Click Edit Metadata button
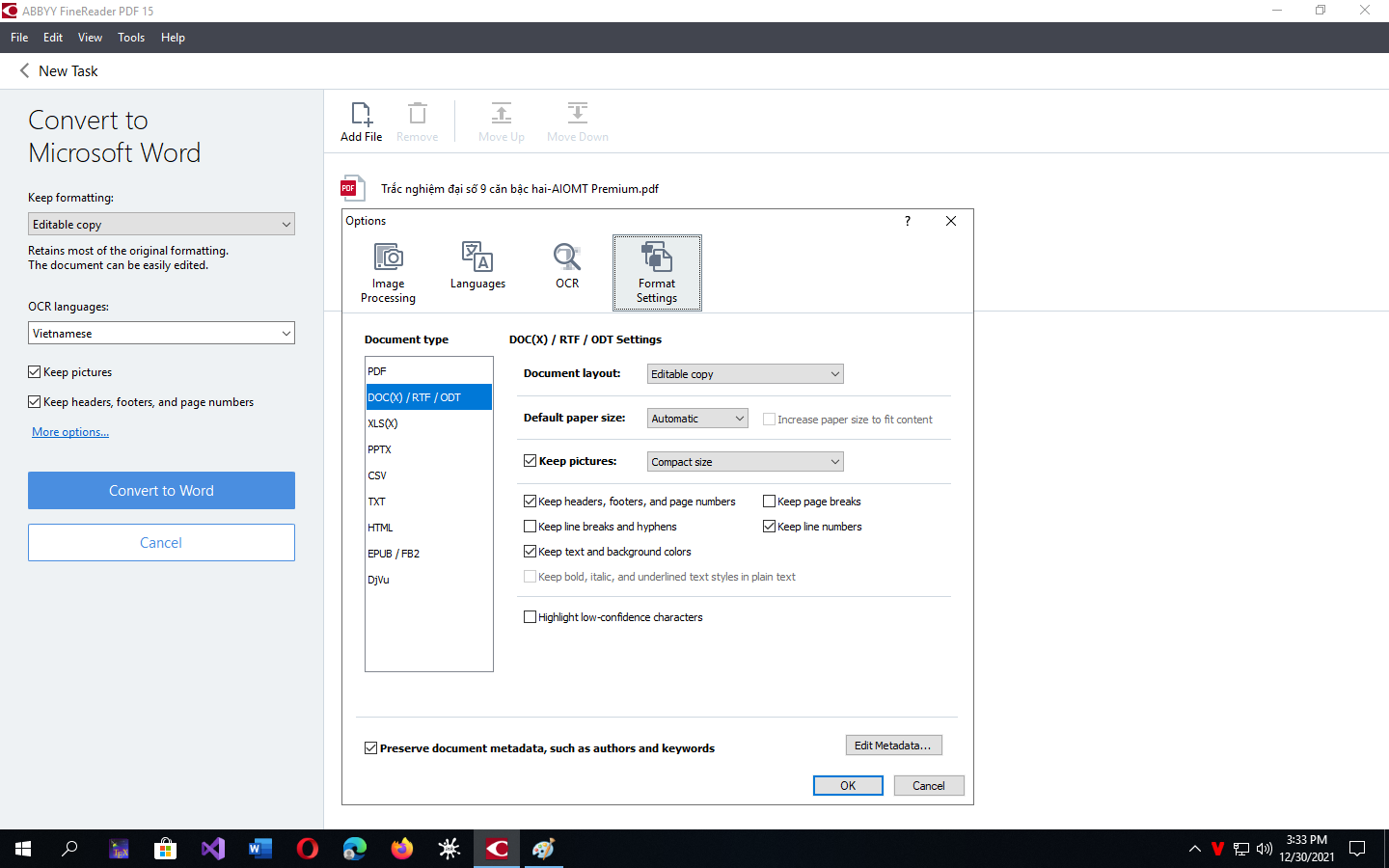1389x868 pixels. click(x=893, y=746)
